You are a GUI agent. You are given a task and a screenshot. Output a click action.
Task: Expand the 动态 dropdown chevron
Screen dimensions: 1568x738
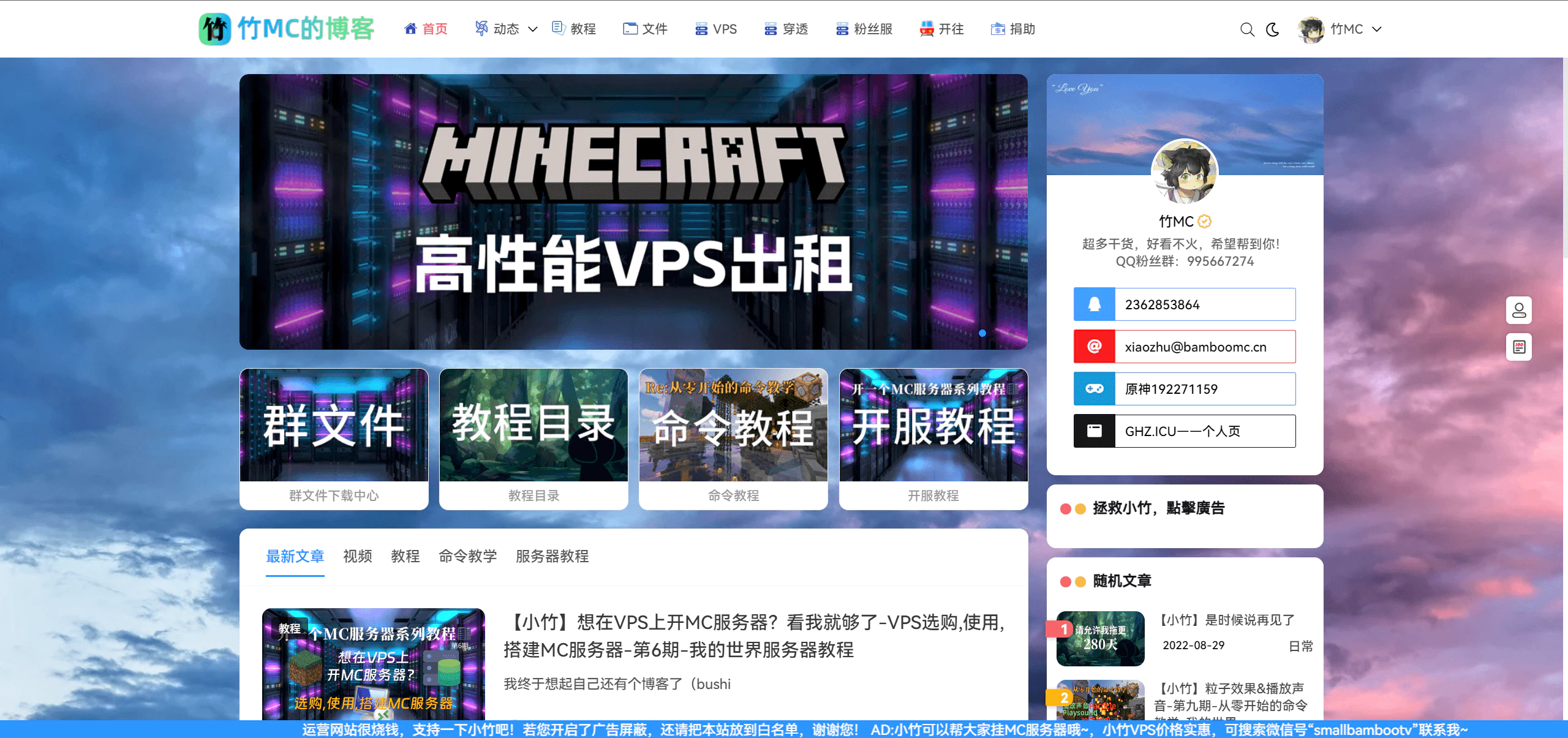[532, 29]
